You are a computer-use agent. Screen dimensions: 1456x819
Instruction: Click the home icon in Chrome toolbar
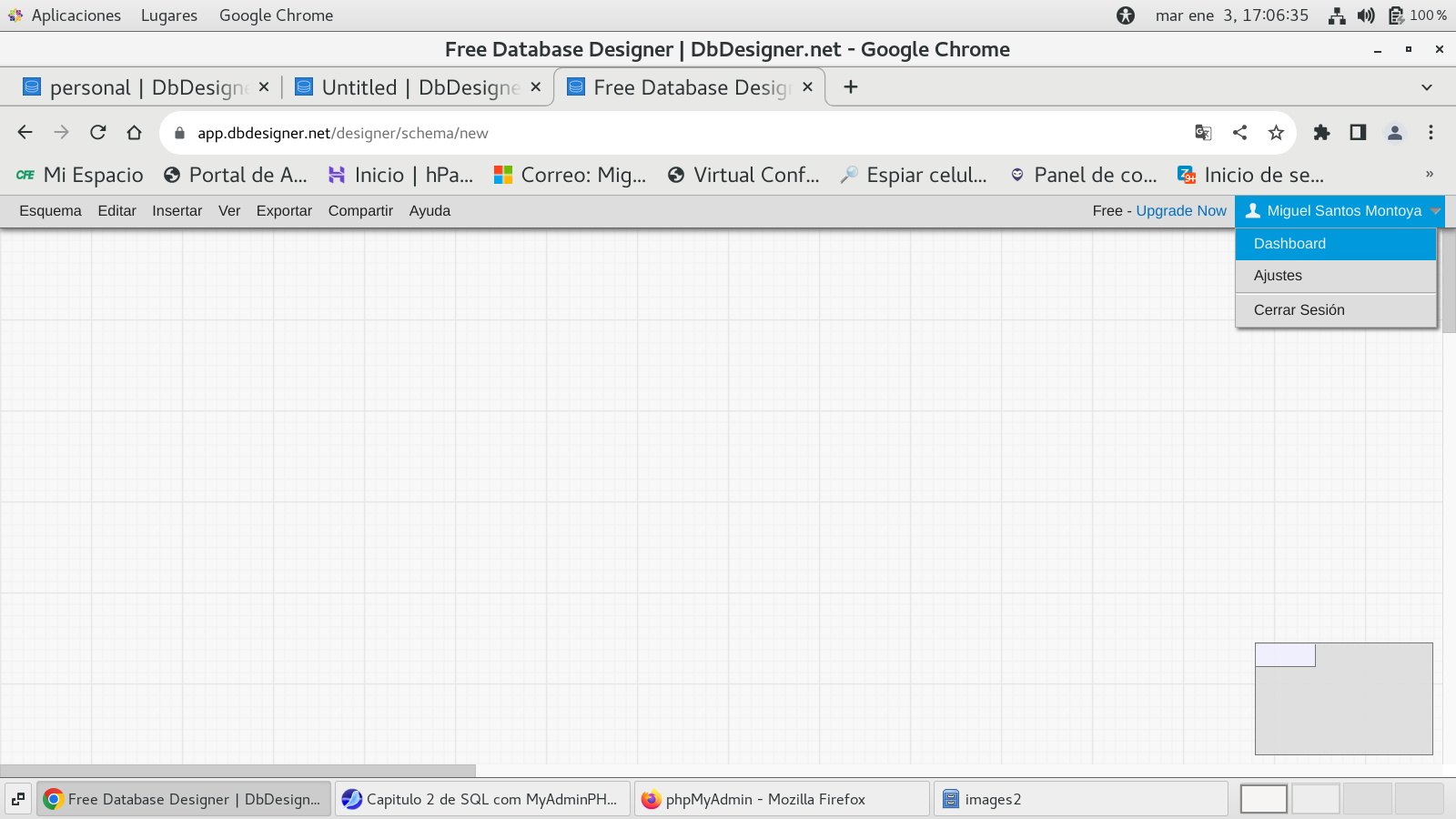click(135, 133)
